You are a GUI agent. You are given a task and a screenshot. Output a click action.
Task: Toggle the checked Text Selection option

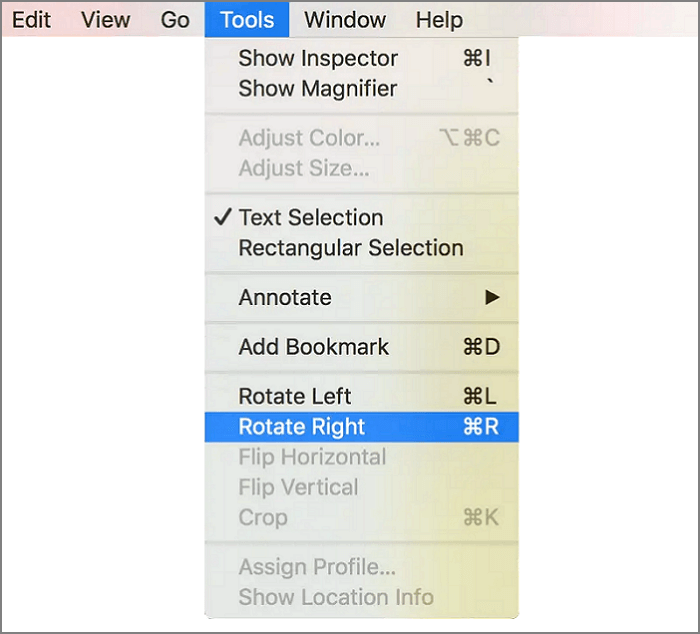[310, 217]
